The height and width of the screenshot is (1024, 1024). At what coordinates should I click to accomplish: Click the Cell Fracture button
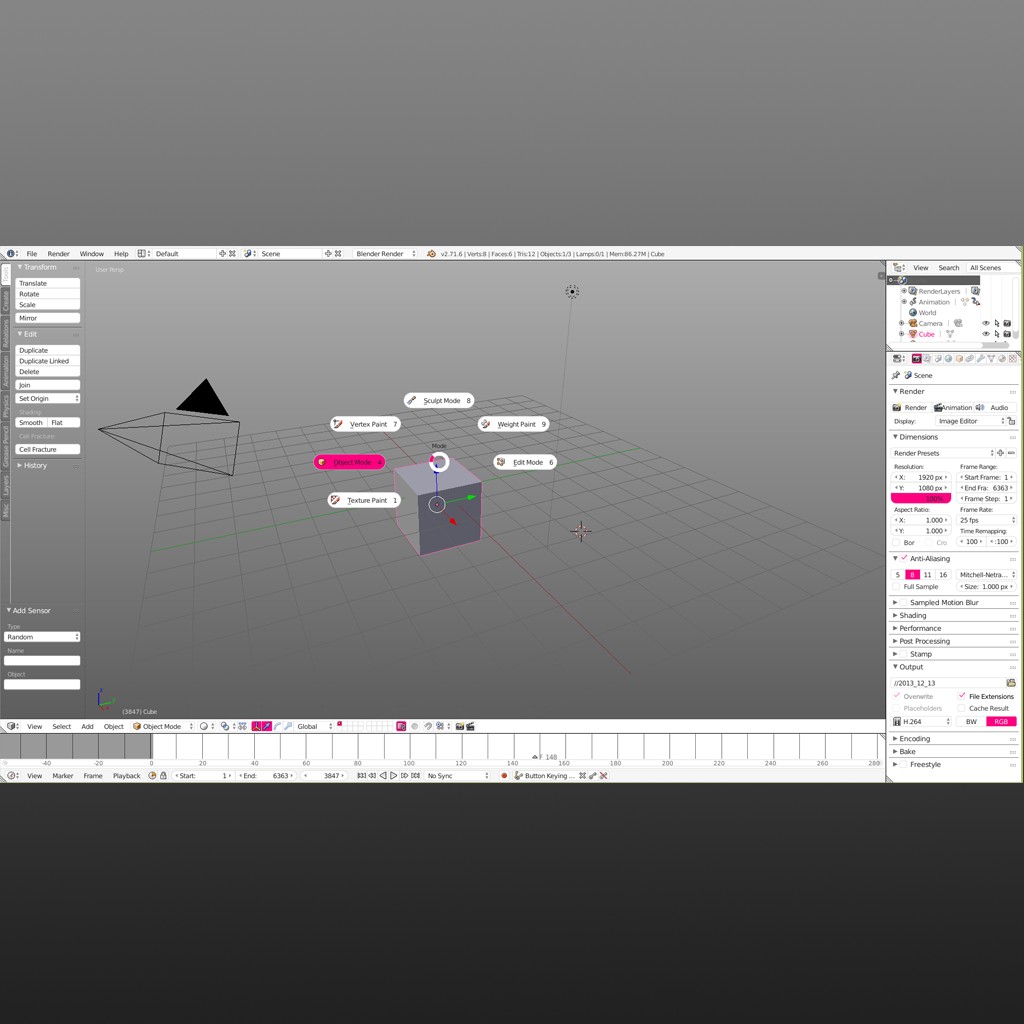tap(47, 448)
